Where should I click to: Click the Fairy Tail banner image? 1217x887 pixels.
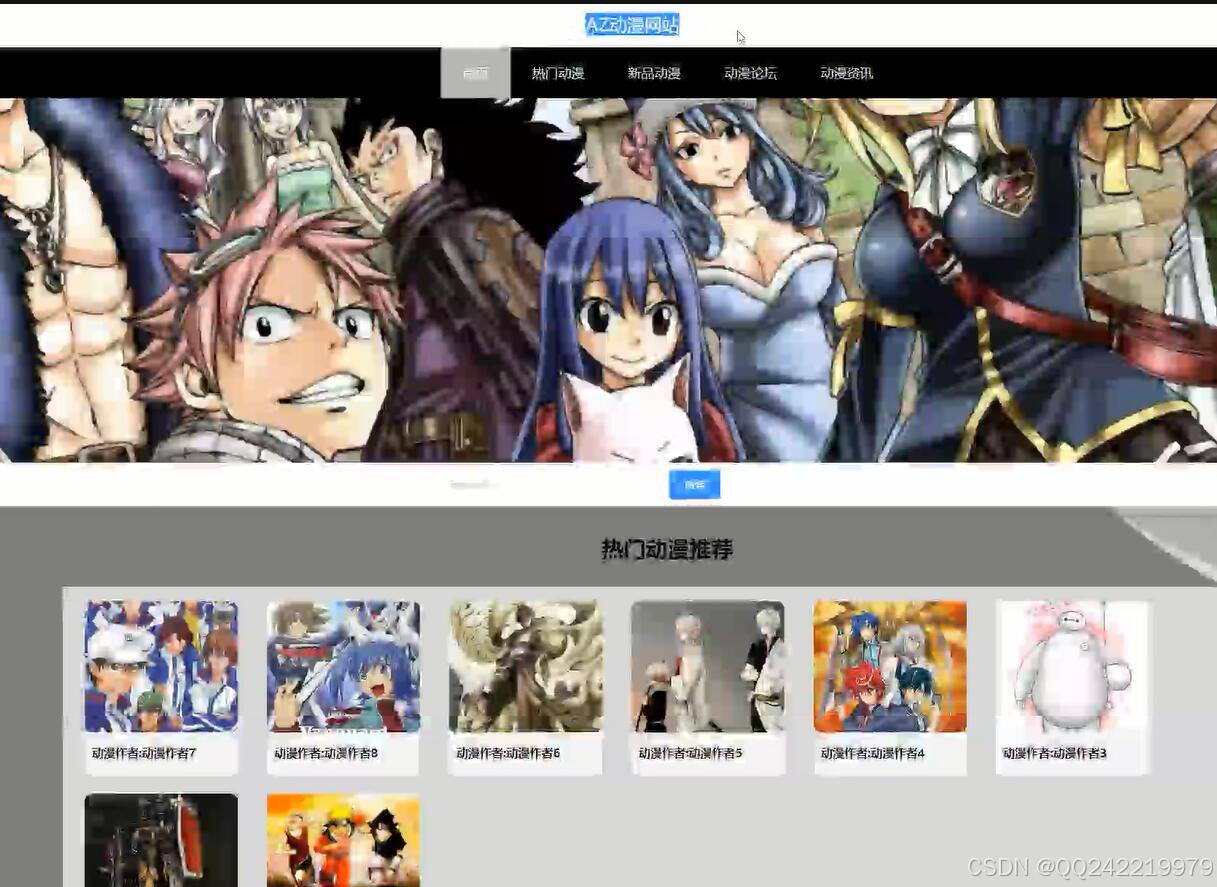608,280
